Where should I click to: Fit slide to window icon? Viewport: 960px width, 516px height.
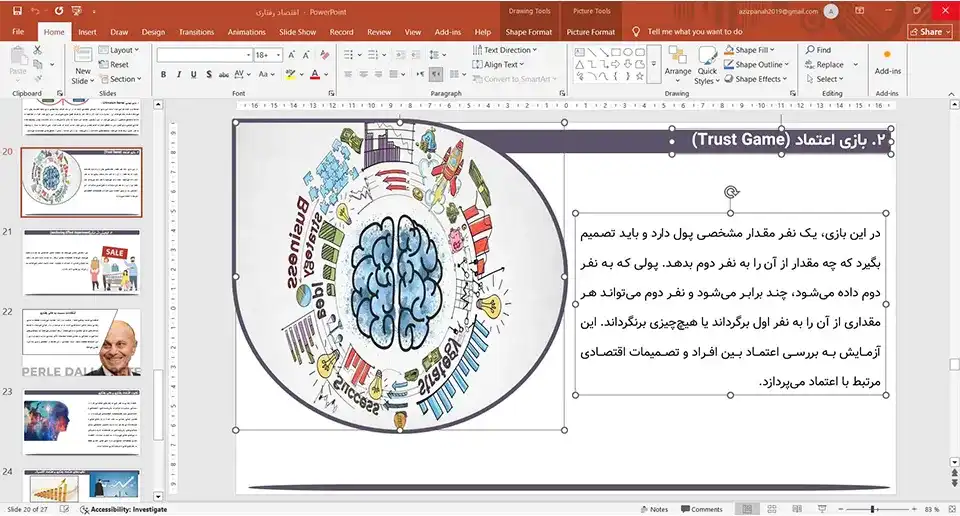point(952,509)
